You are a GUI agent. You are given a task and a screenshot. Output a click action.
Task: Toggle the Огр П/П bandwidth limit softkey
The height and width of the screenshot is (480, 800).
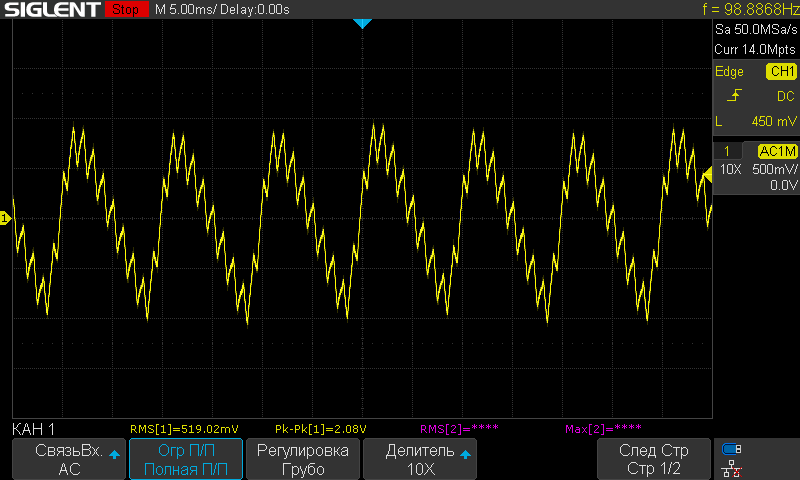pos(185,459)
